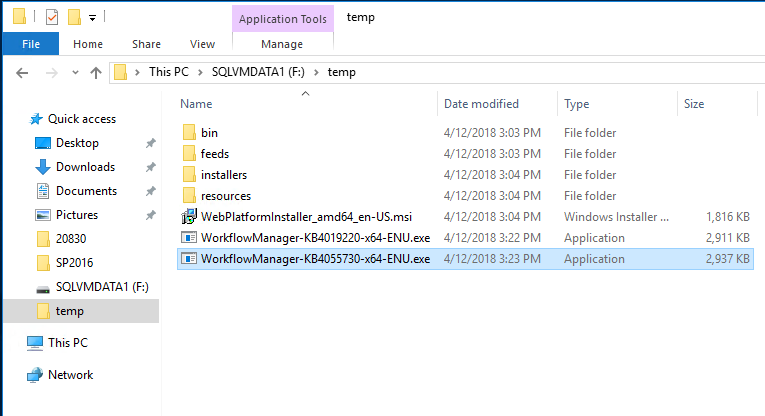Click the folder icon at title bar left
765x416 pixels.
point(19,16)
